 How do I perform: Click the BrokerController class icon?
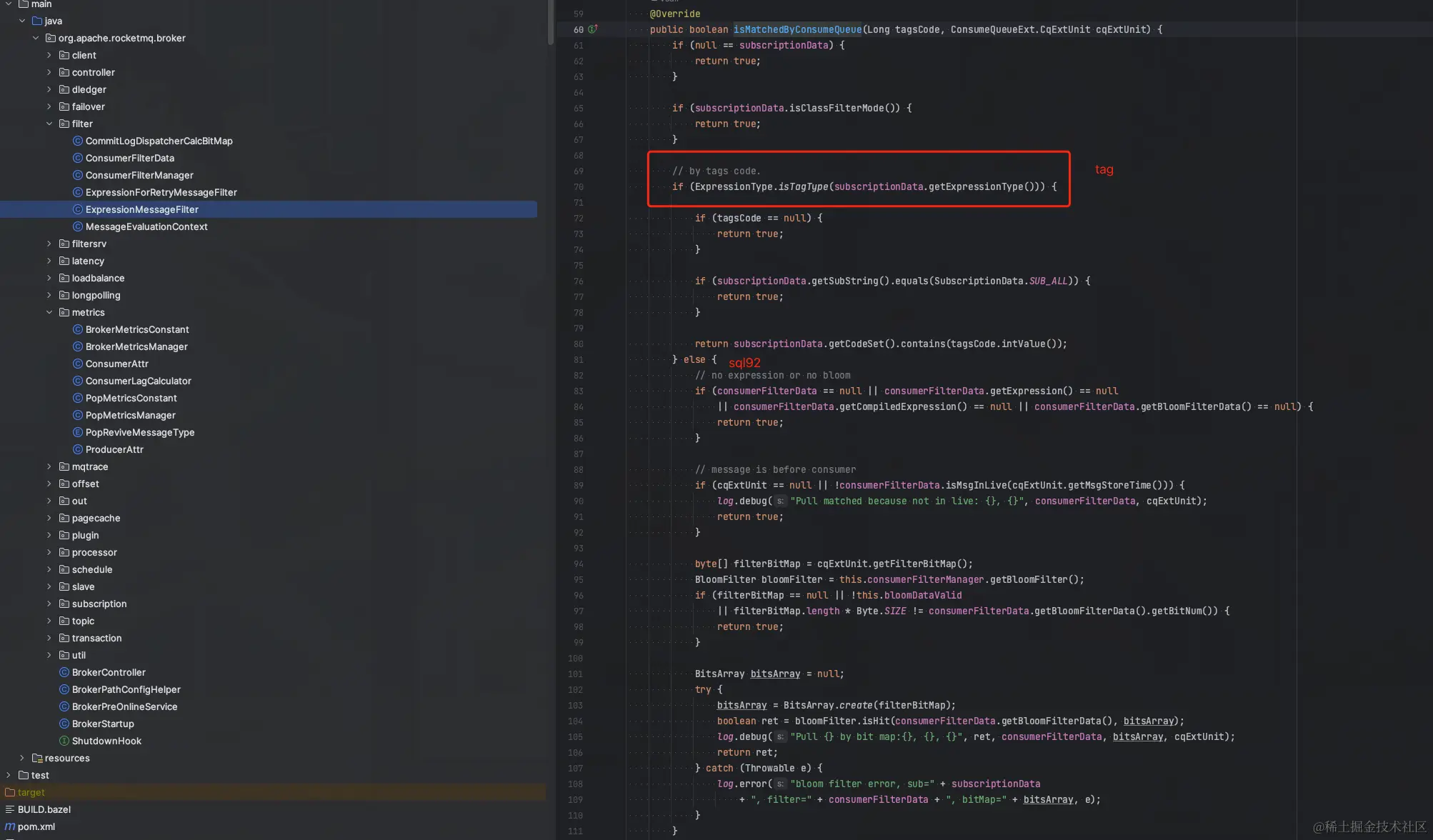coord(64,672)
